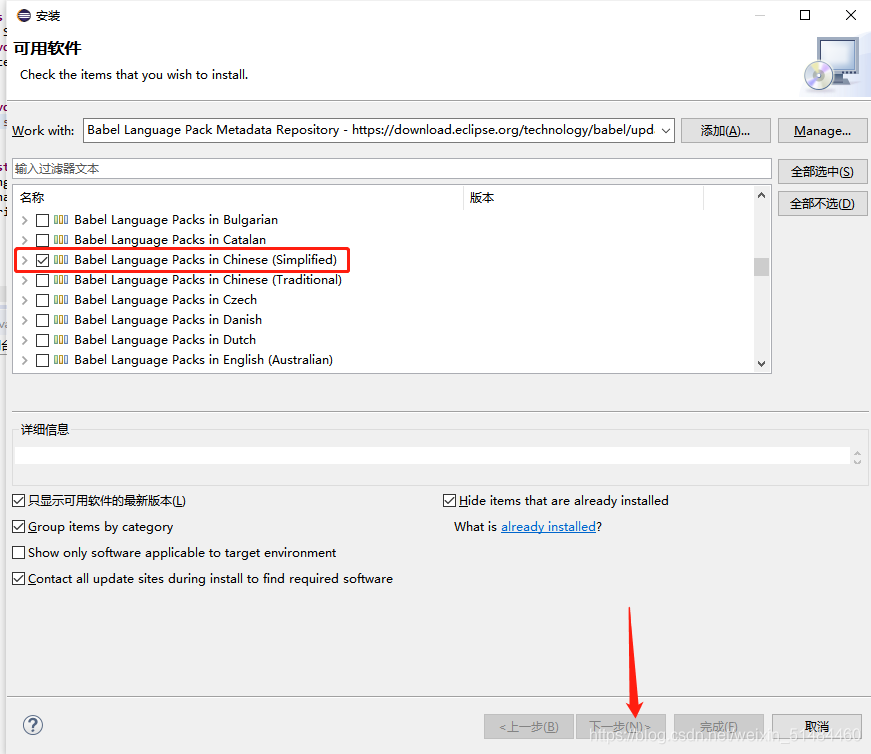The image size is (871, 754).
Task: Expand the Bulgarian language pack tree node
Action: coord(24,220)
